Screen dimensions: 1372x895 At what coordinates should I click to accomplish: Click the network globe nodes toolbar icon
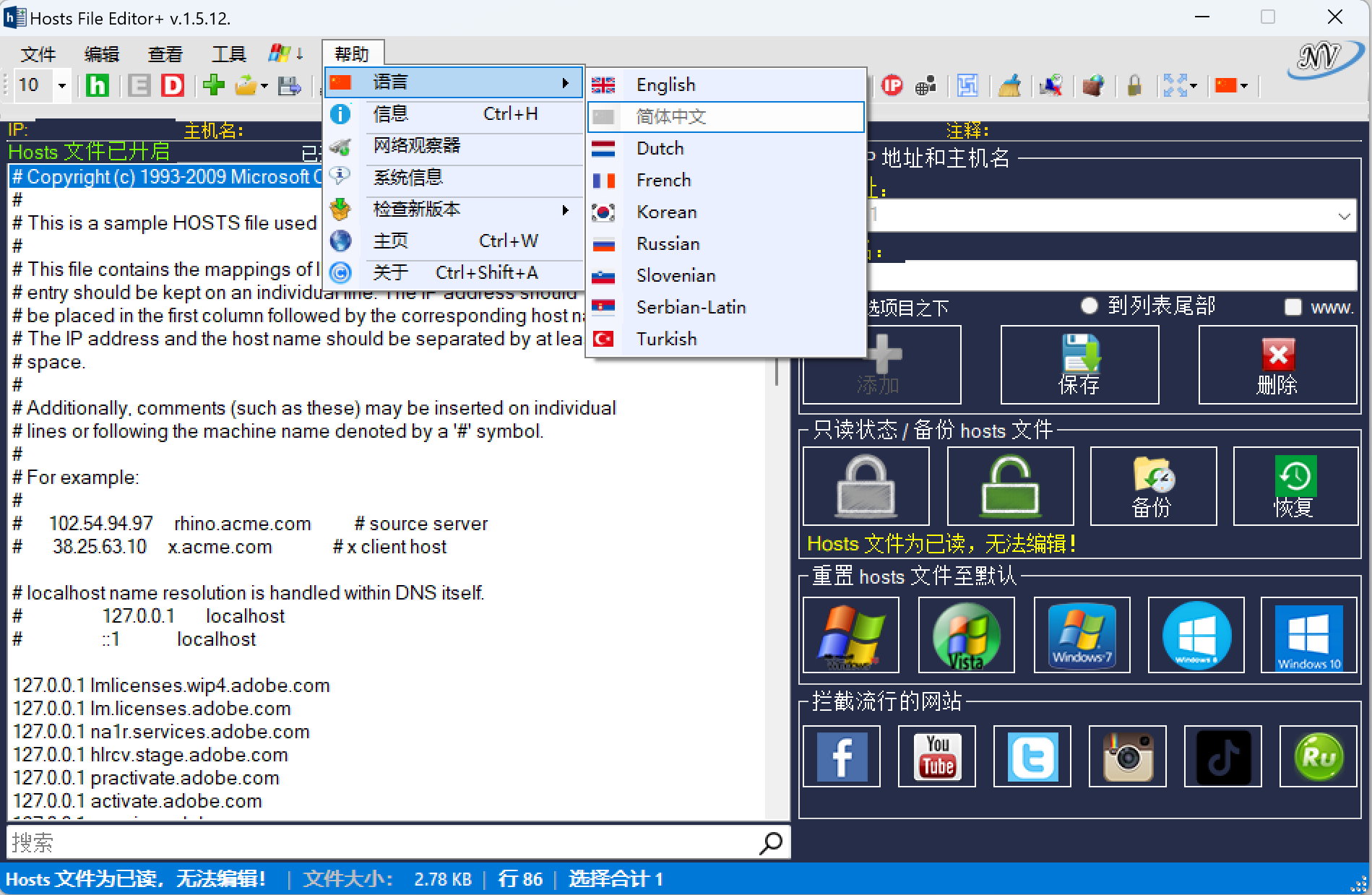926,85
